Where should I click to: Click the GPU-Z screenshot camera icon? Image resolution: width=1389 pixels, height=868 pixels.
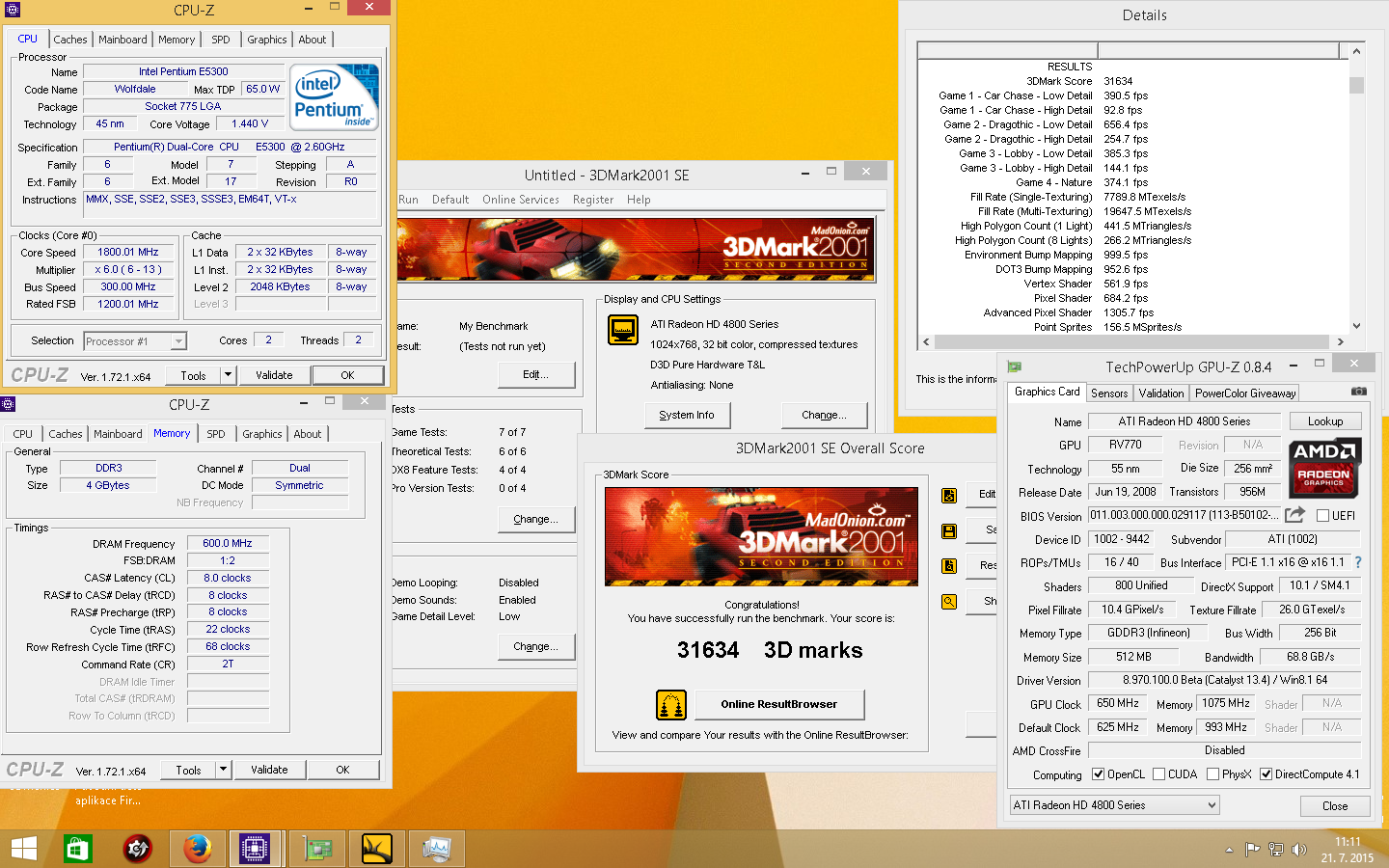click(x=1358, y=392)
